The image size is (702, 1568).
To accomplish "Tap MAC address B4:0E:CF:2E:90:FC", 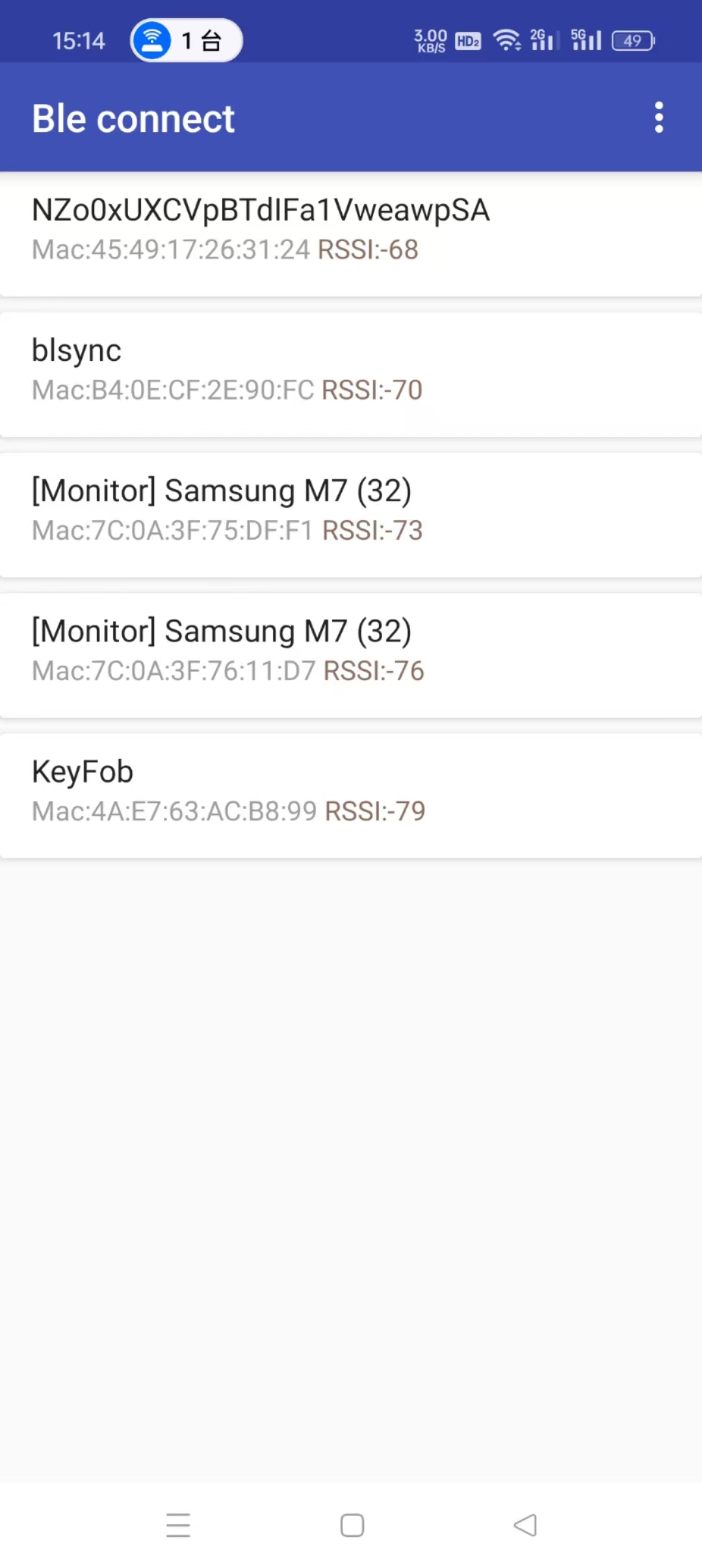I will (x=173, y=390).
